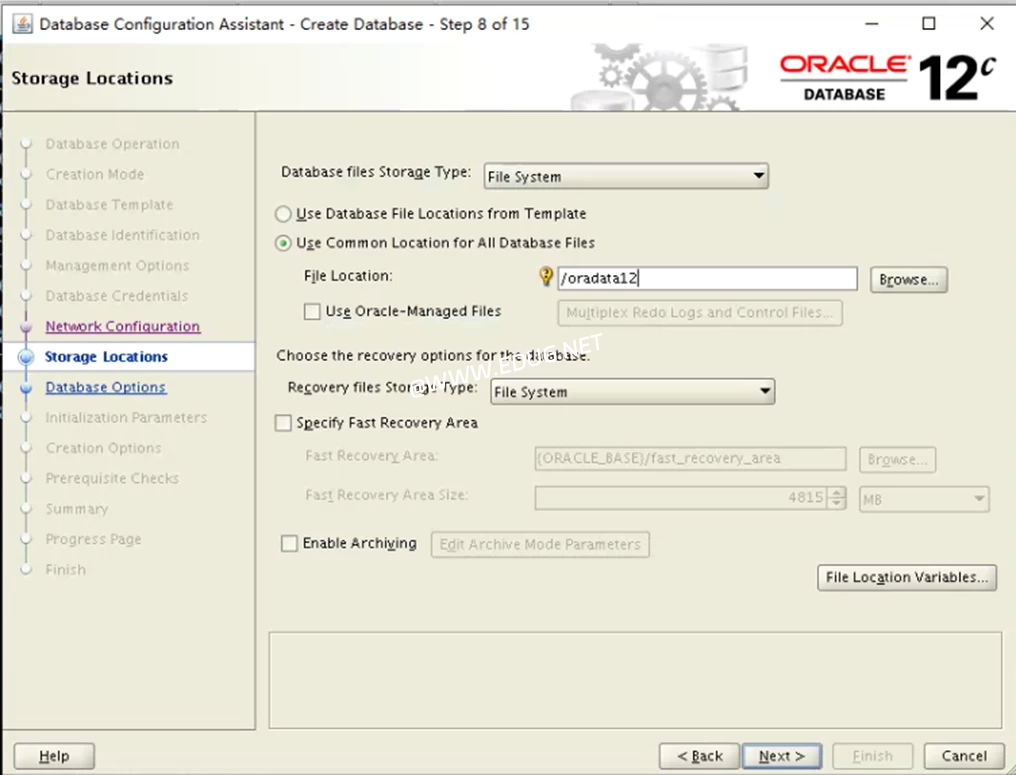Click Initialization Parameters step in sidebar
This screenshot has height=775, width=1016.
tap(126, 418)
